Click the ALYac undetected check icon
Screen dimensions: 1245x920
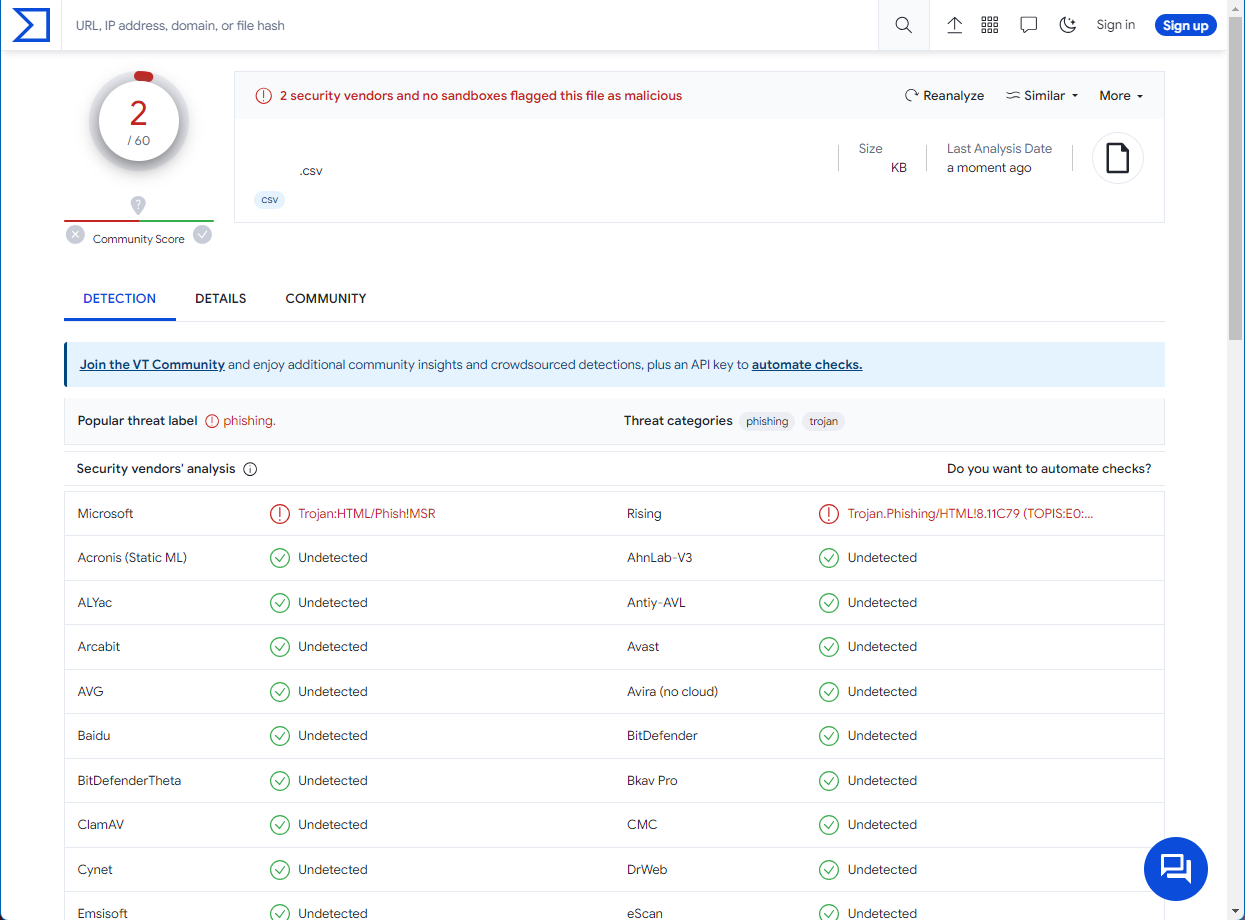(280, 603)
